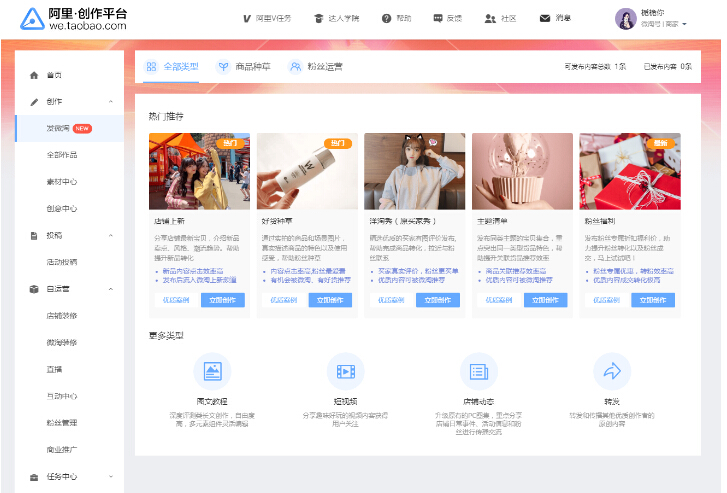Open the 图文教程 image-text tutorial icon
This screenshot has height=493, width=727.
click(212, 371)
